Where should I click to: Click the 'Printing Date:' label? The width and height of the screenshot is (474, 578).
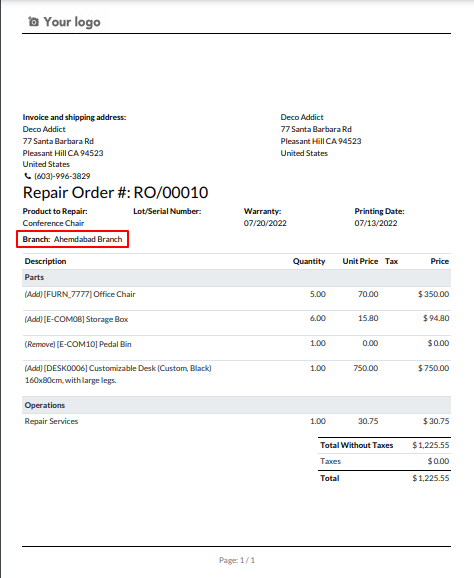click(x=379, y=211)
